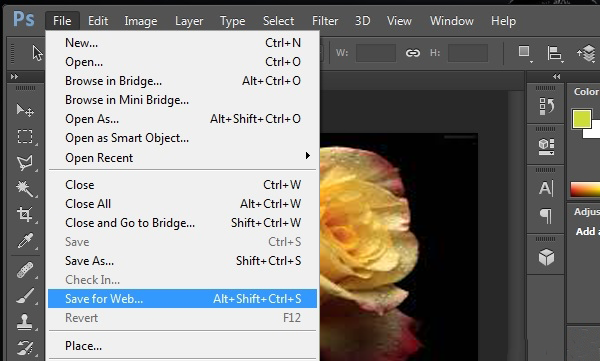
Task: Open the History panel icon
Action: click(546, 106)
